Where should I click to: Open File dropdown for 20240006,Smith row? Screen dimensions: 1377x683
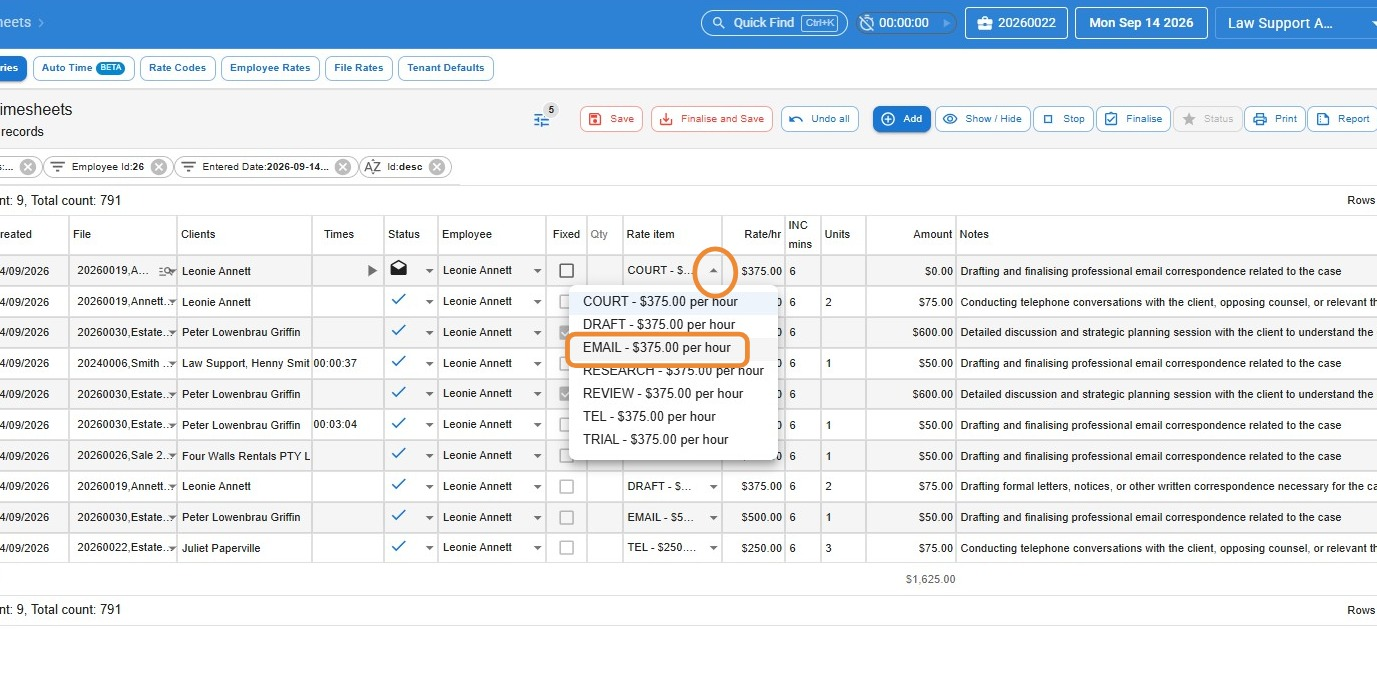click(x=171, y=364)
